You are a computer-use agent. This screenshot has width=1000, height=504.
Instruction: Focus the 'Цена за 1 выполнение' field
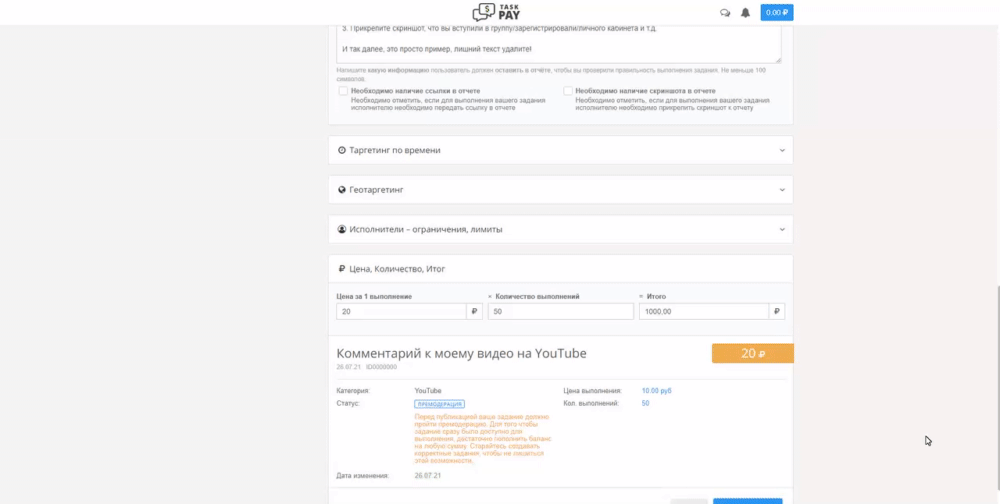[401, 311]
